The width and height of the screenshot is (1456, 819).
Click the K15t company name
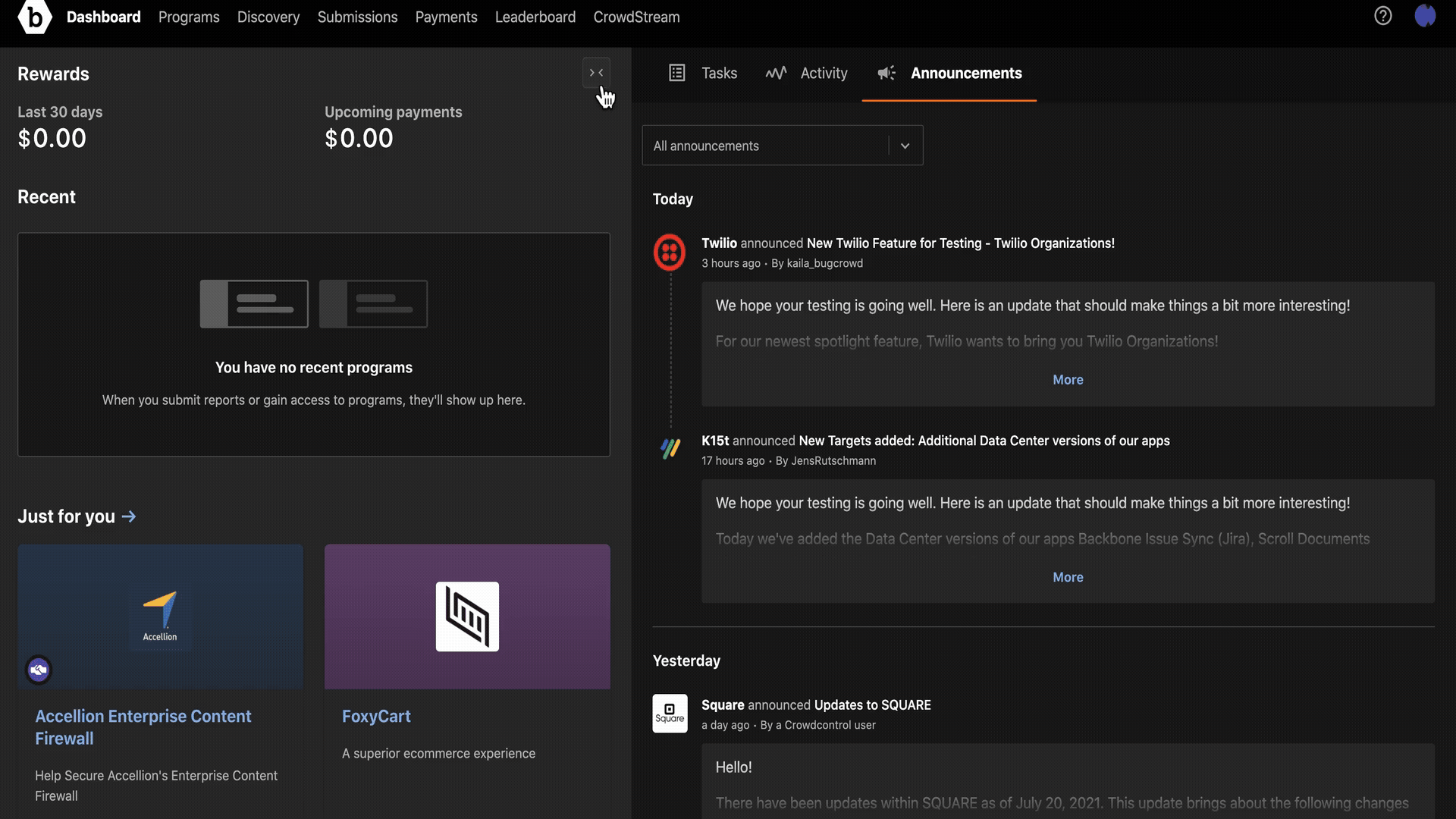pos(715,441)
